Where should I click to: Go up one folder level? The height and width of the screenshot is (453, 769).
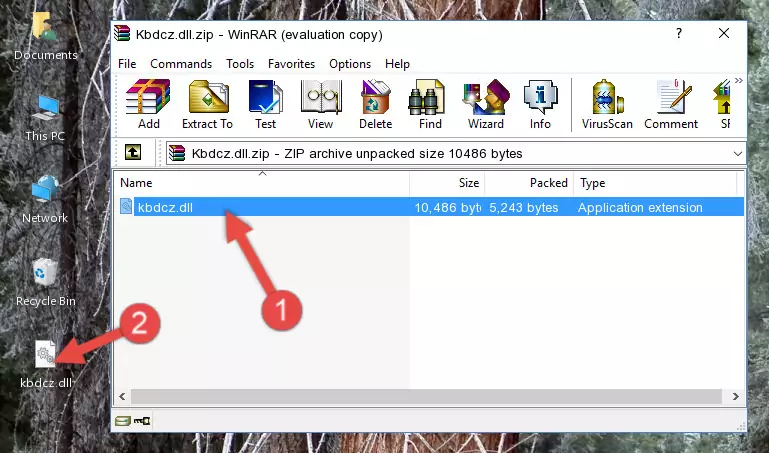(133, 152)
